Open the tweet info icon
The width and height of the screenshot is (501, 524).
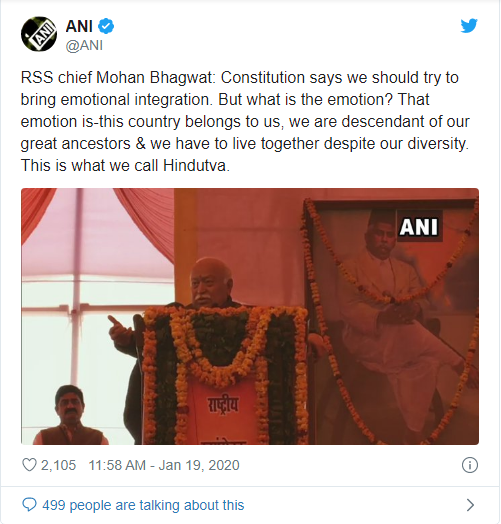[470, 465]
